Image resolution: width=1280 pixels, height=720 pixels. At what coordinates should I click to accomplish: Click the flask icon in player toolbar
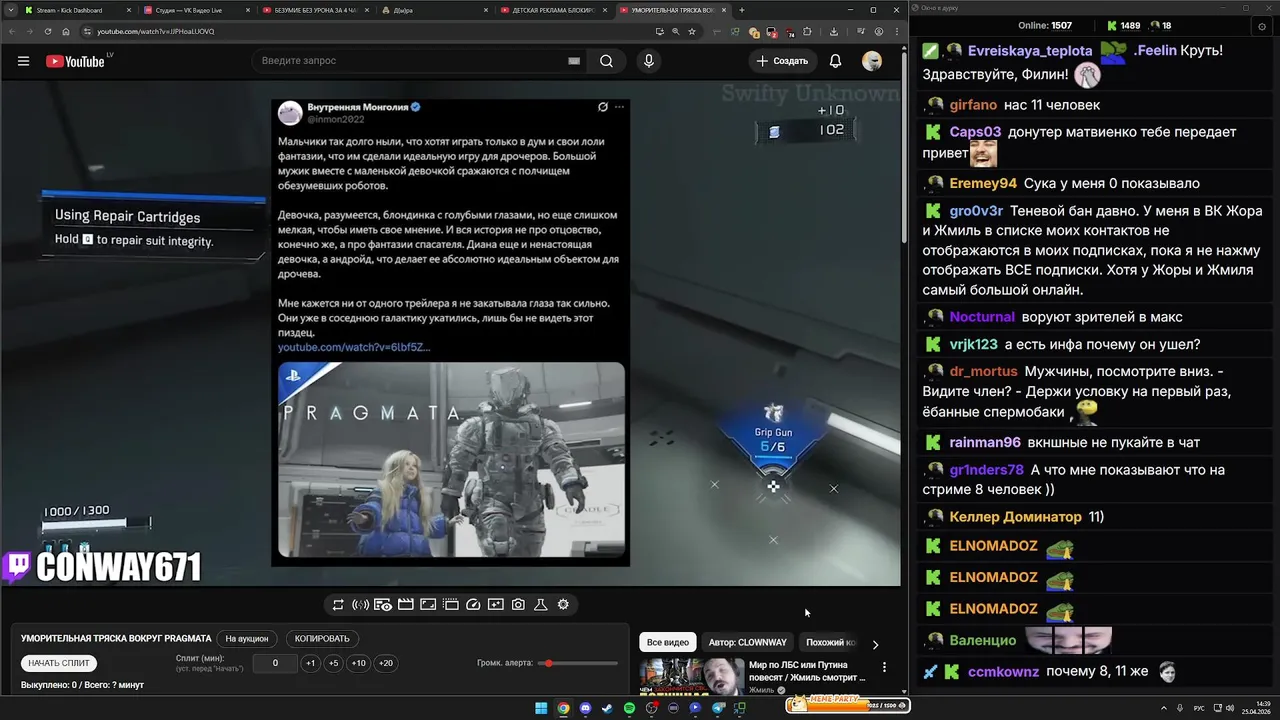coord(540,604)
